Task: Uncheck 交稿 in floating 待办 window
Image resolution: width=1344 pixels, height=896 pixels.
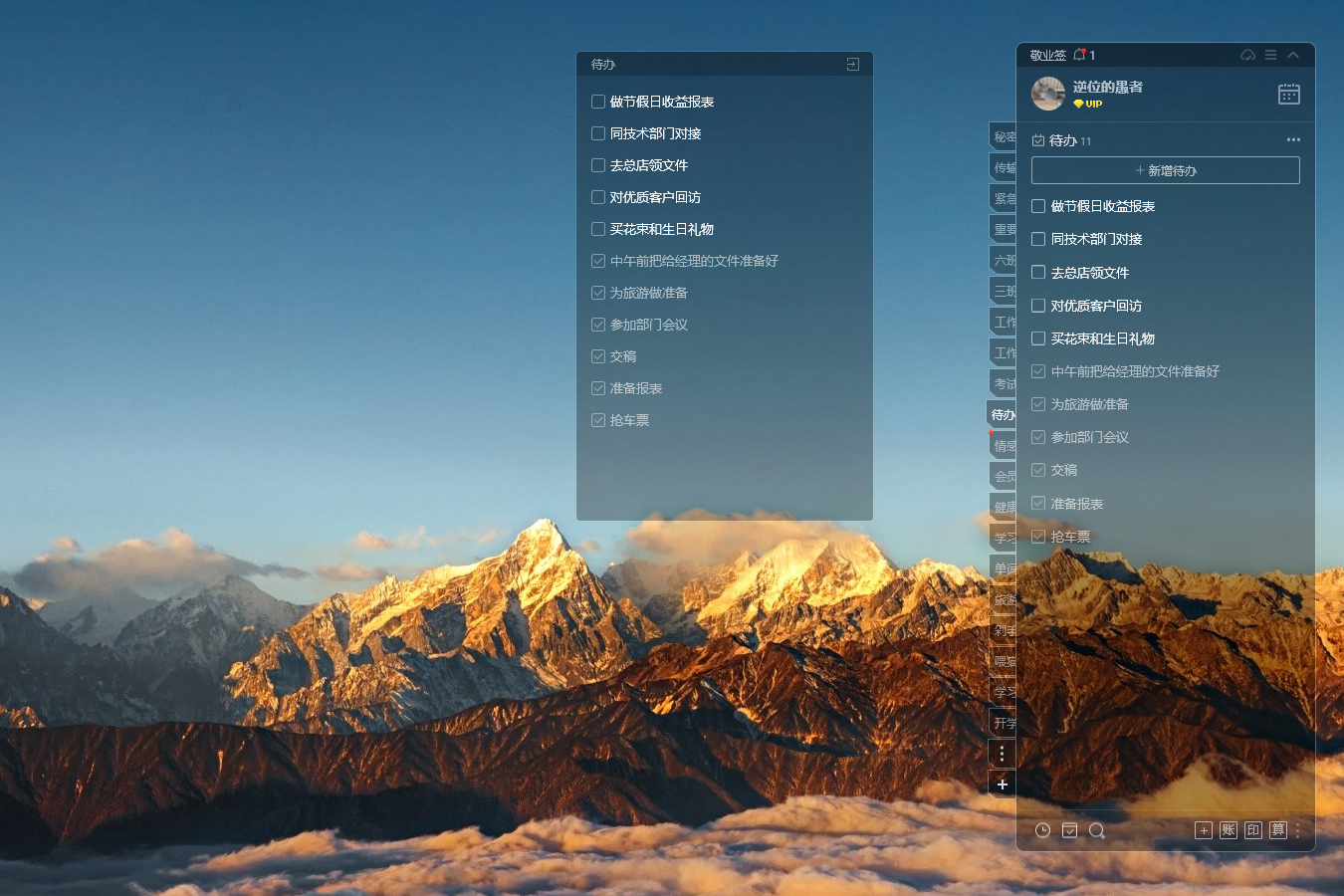Action: [598, 356]
